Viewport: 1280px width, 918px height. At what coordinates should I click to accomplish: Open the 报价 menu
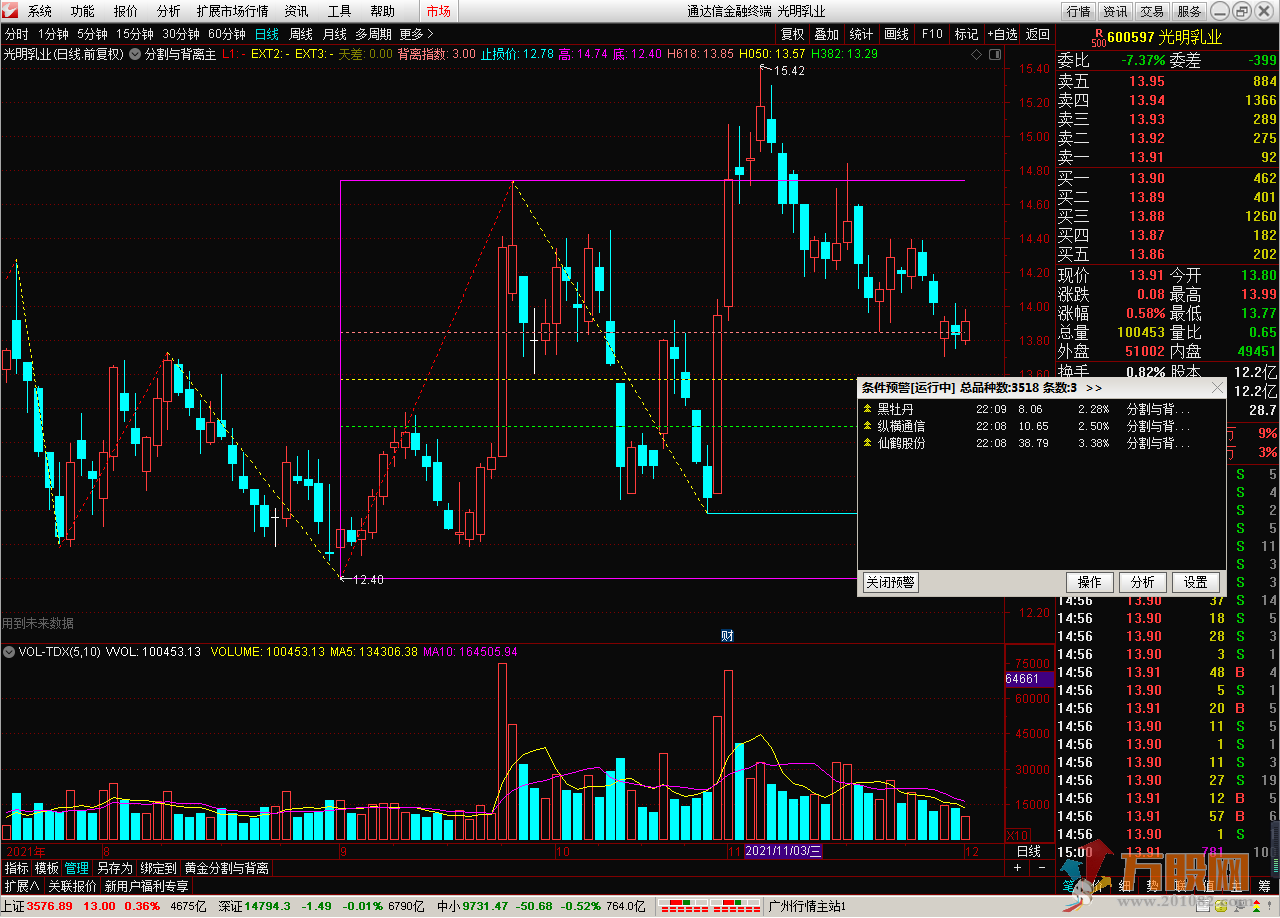[126, 11]
